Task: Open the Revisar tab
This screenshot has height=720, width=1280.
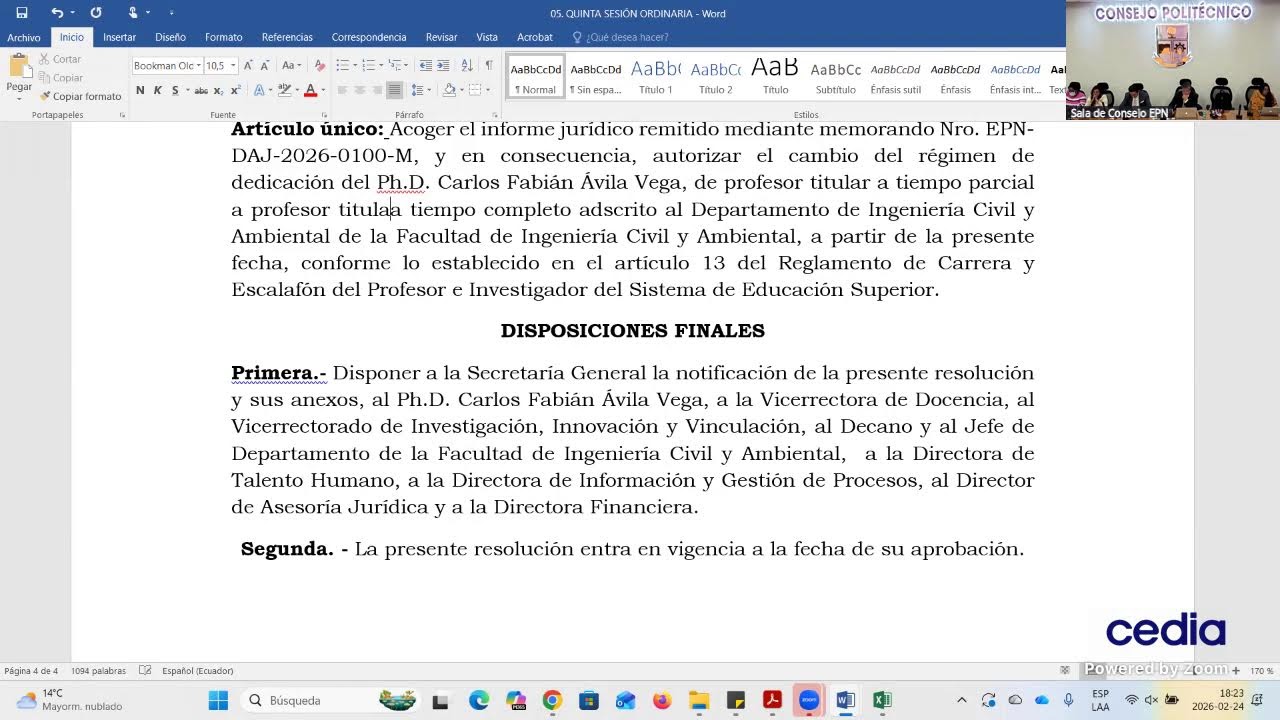Action: point(441,37)
